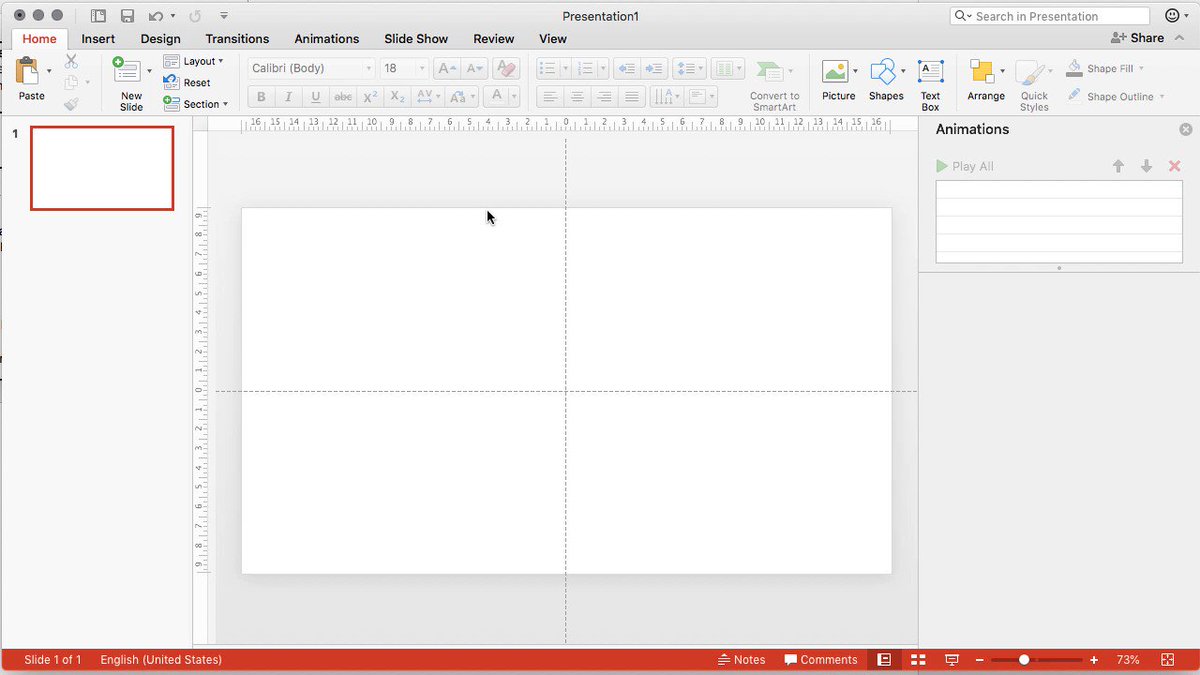The image size is (1200, 675).
Task: Open the Design tab
Action: pos(160,39)
